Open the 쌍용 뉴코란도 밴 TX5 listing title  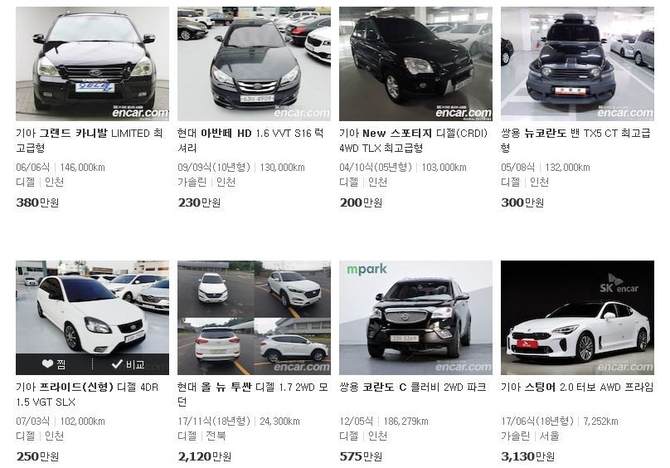coord(576,141)
